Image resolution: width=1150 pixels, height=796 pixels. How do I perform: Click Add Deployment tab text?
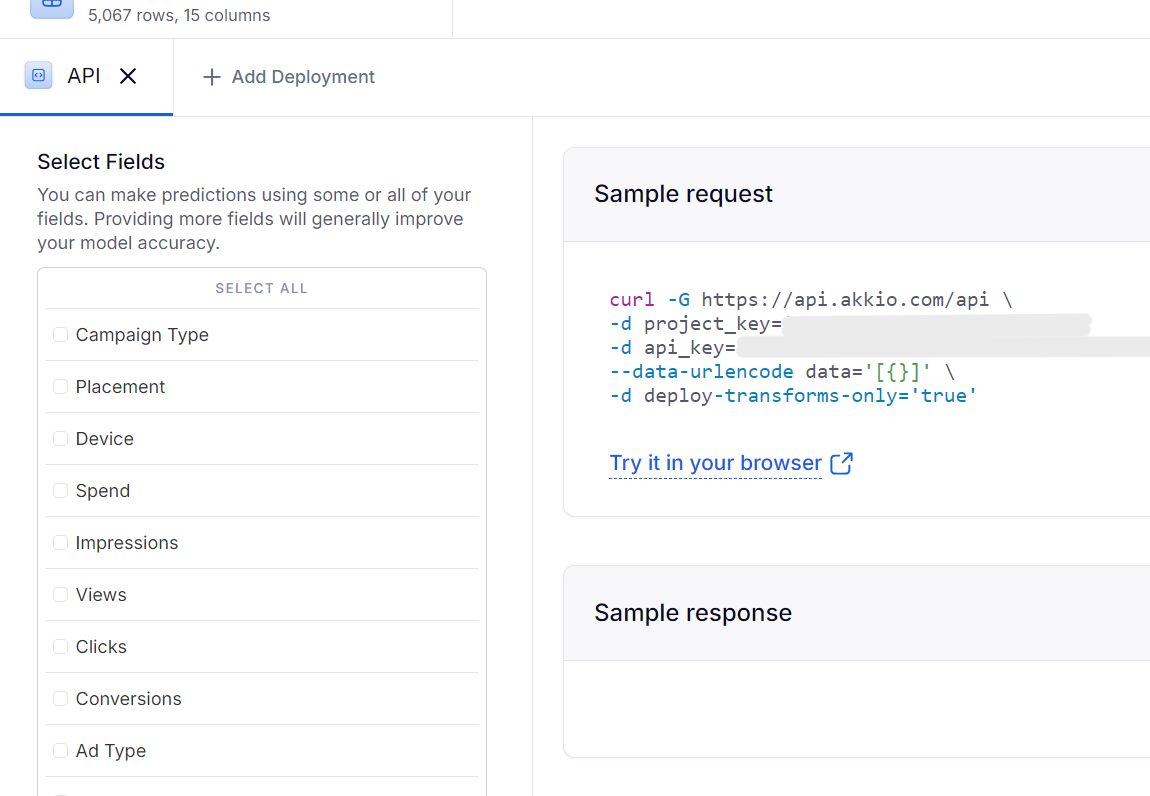pos(303,77)
